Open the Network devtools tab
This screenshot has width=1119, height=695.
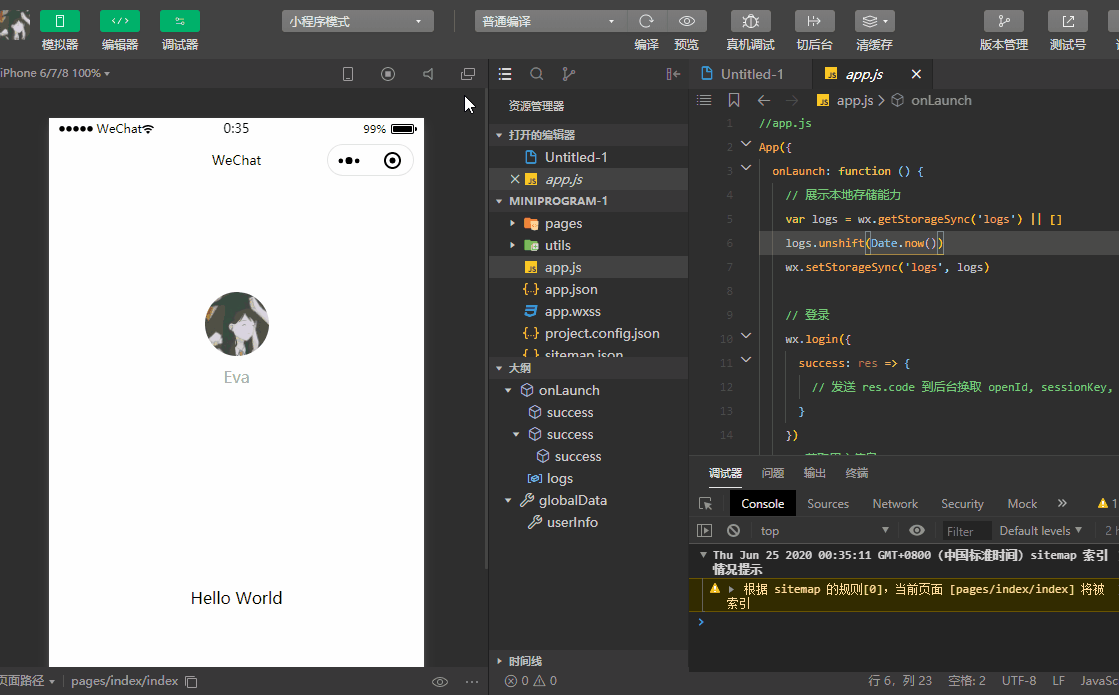point(895,504)
